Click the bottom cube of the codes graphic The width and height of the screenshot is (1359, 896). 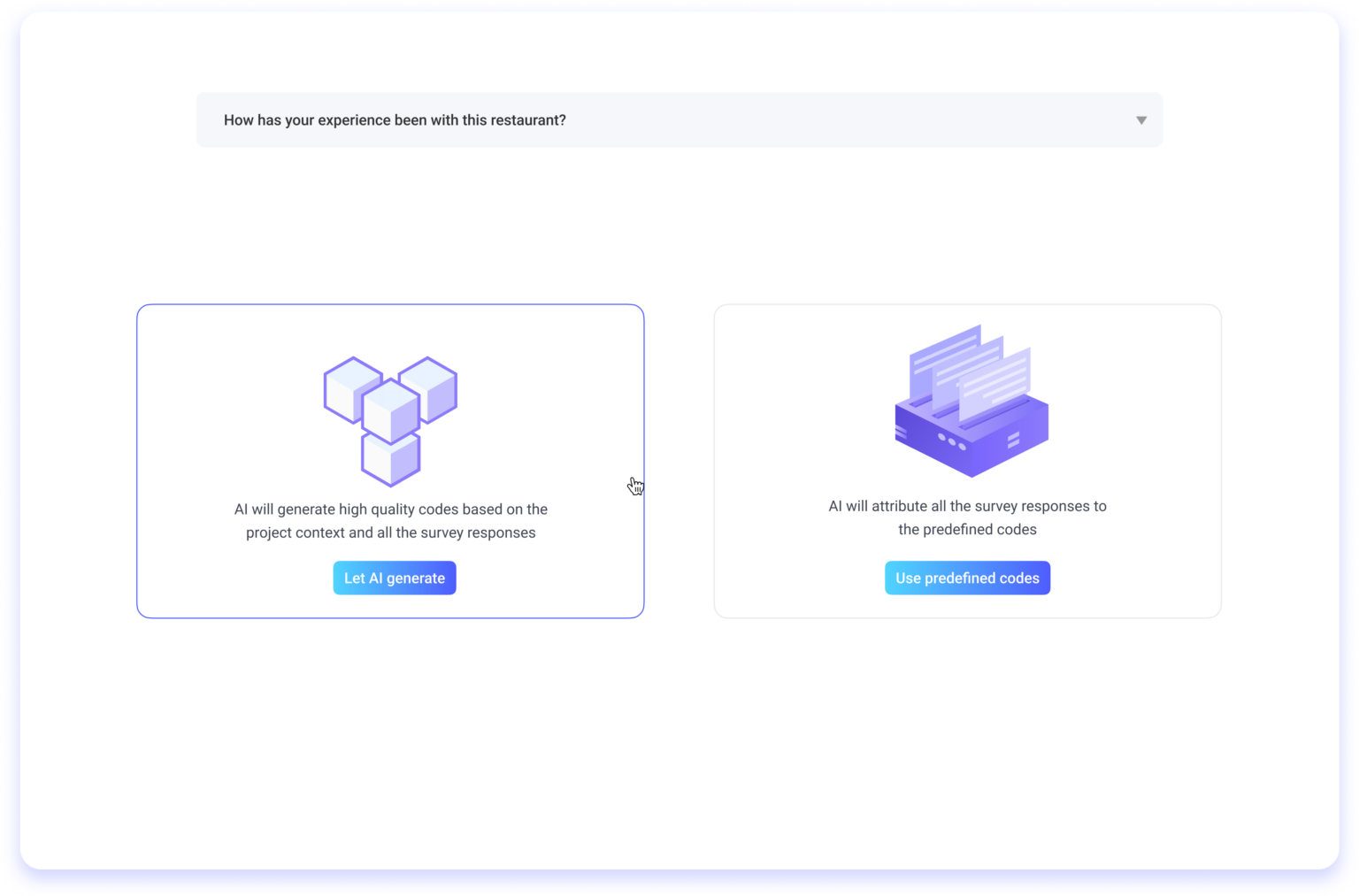(x=390, y=460)
